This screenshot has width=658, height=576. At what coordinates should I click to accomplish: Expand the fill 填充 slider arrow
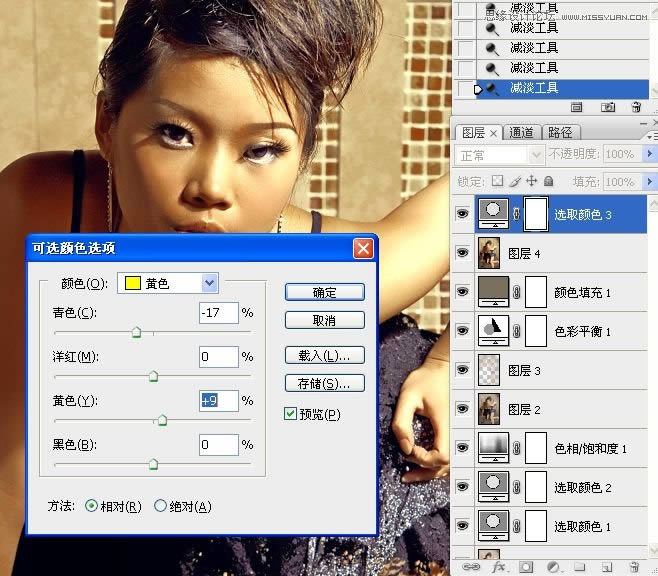[x=650, y=182]
